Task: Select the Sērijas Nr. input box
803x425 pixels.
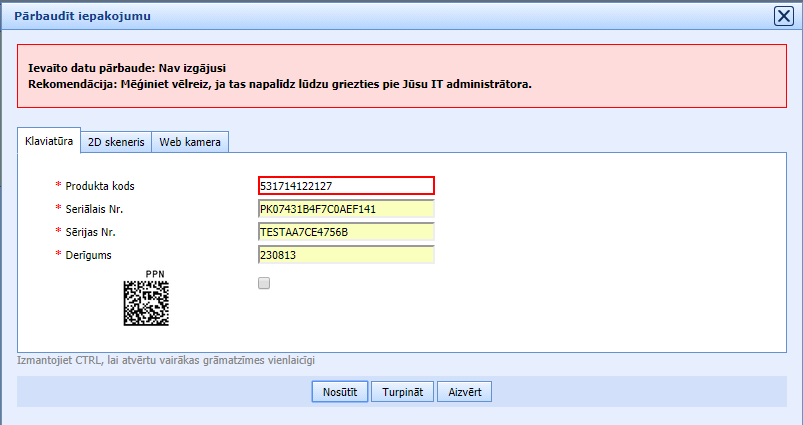Action: click(346, 232)
